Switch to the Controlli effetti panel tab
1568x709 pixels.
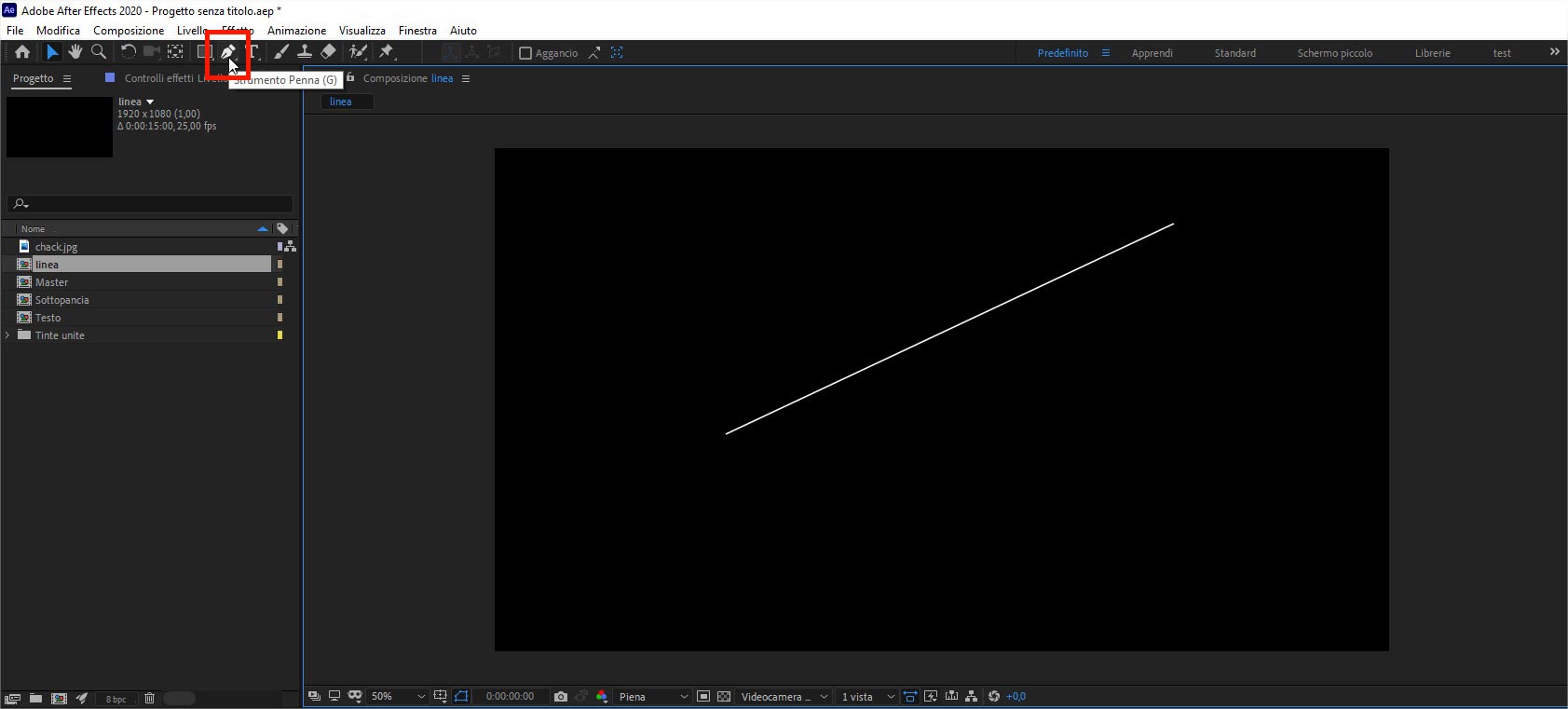point(159,78)
